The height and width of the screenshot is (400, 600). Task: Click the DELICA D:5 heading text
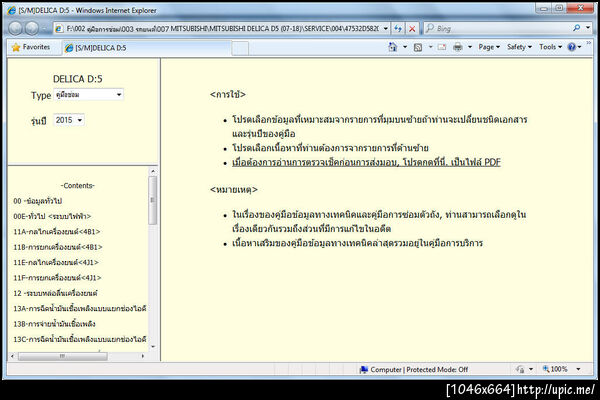tap(78, 79)
